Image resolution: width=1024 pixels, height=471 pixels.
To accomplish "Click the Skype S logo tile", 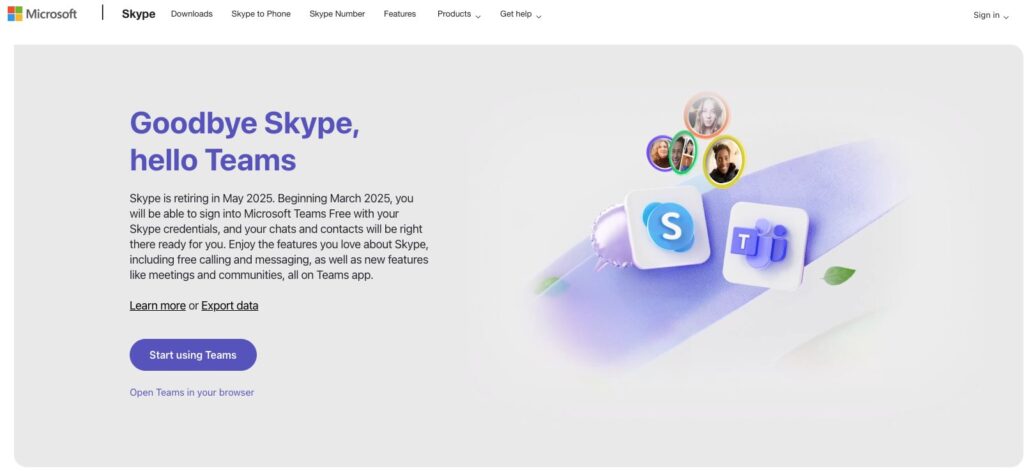I will pos(668,227).
